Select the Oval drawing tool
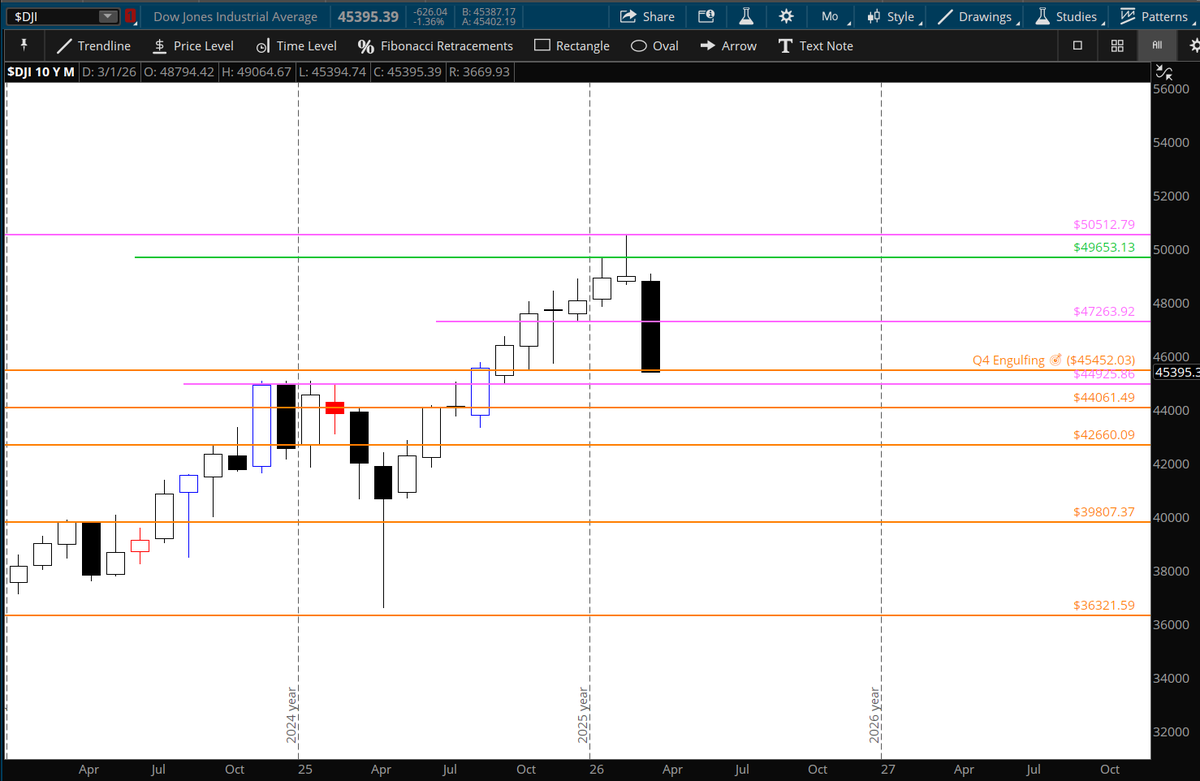Screen dimensions: 1200x781 (x=655, y=46)
